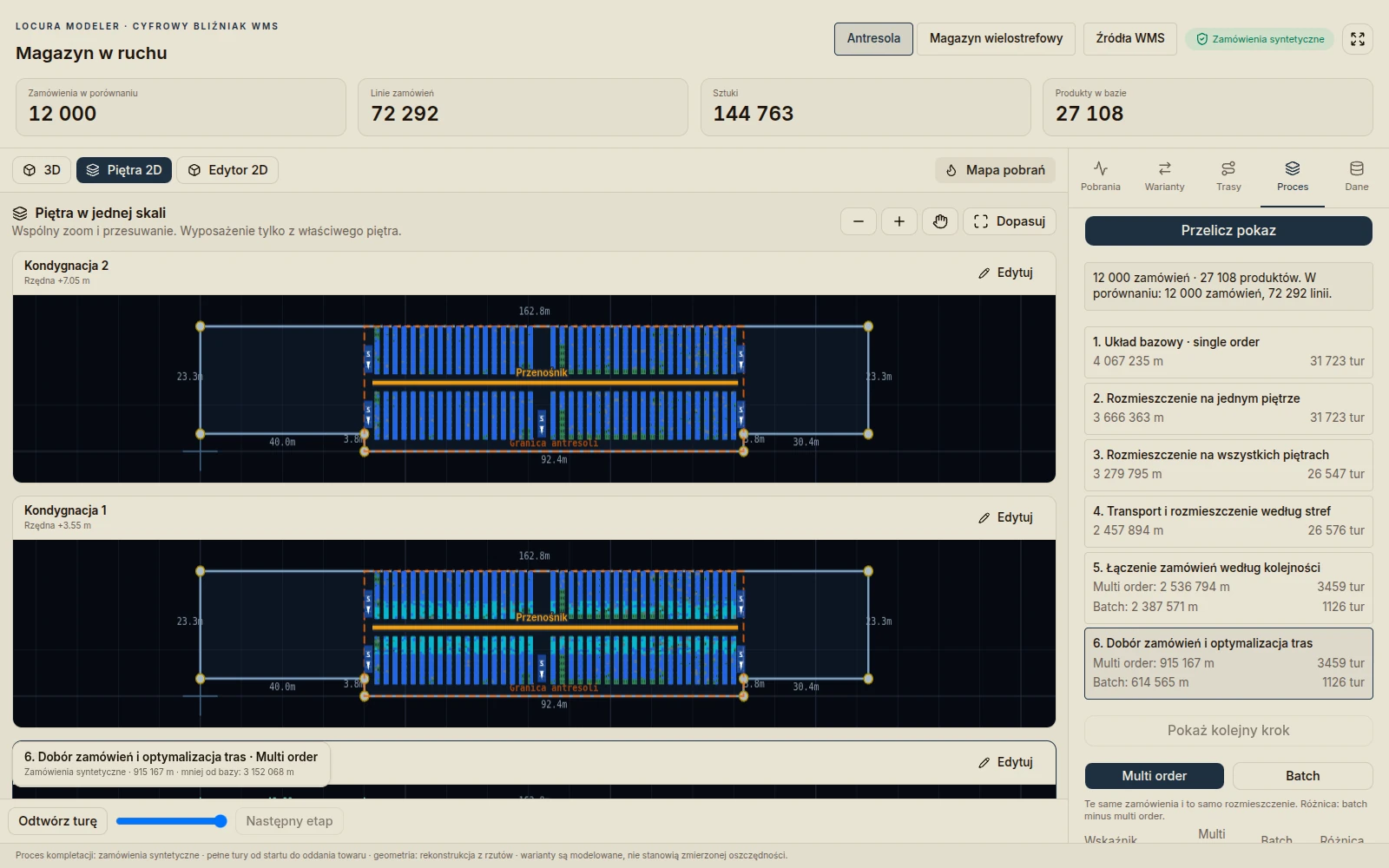Open Źródła WMS

tap(1130, 39)
